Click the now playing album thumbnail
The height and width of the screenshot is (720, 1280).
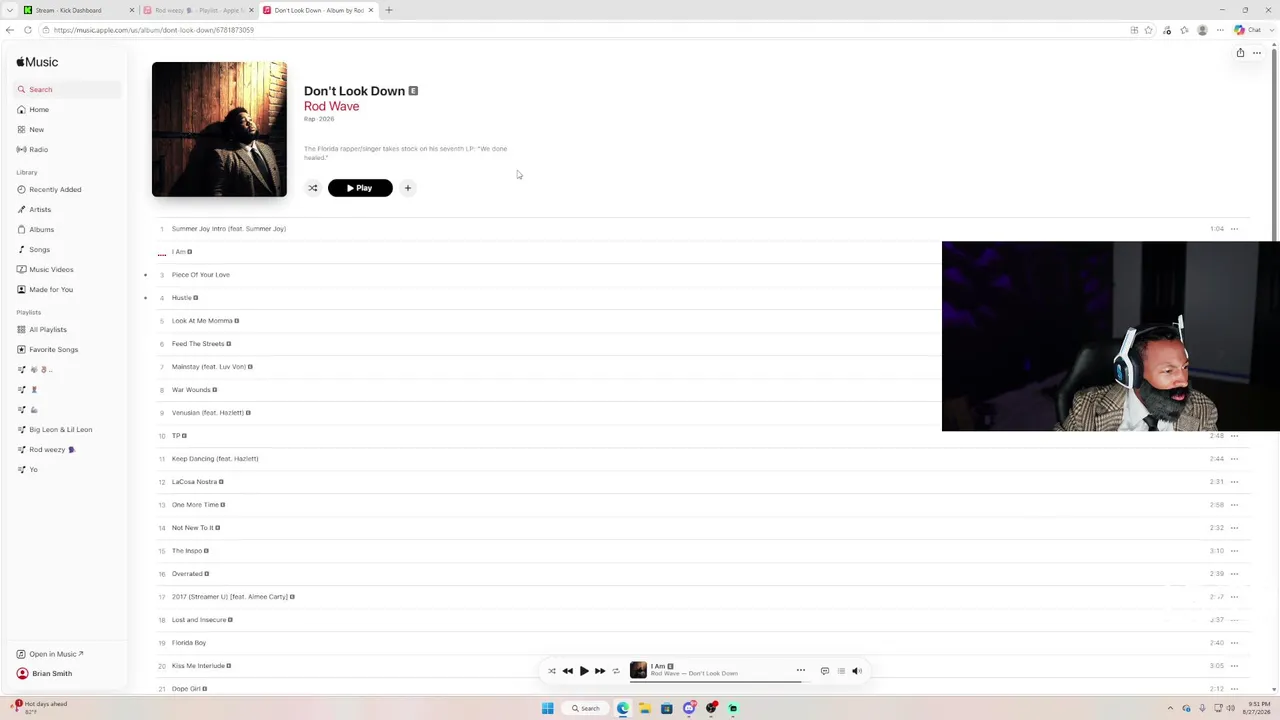click(x=638, y=670)
